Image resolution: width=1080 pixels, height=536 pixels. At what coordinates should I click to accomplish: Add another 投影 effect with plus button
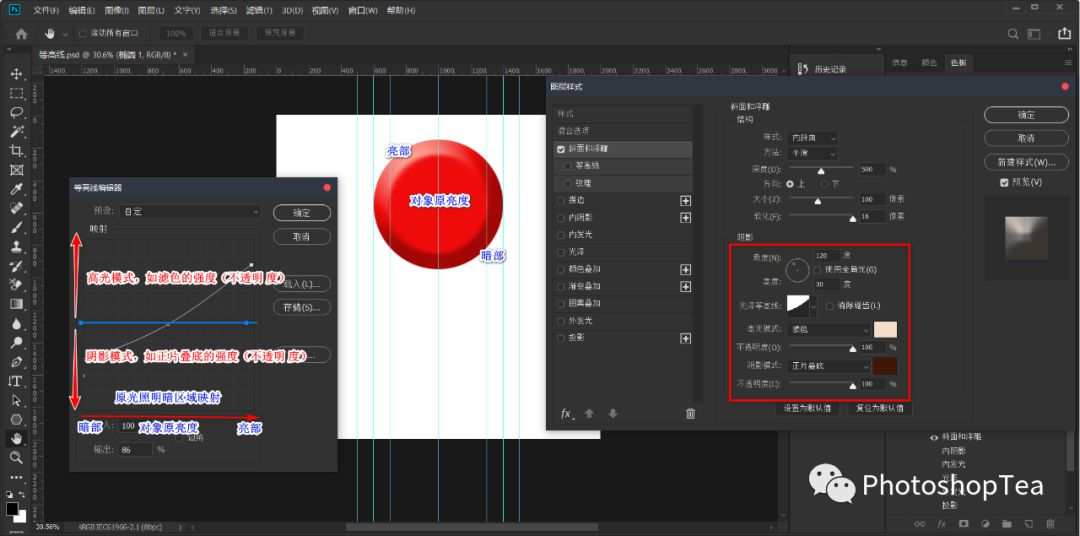click(x=685, y=338)
